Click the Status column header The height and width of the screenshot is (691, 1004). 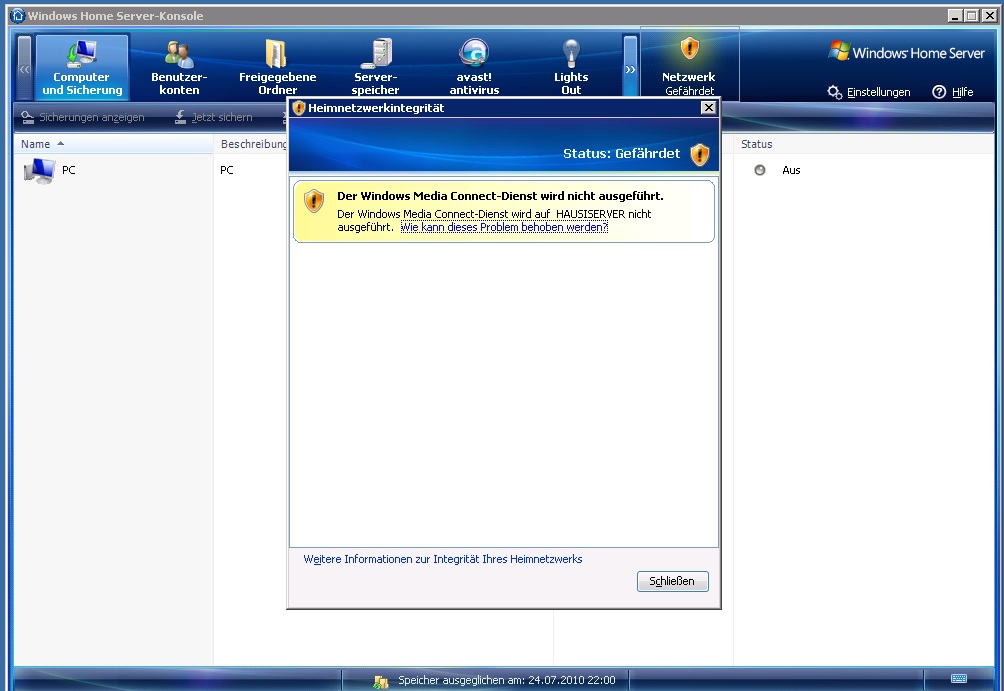point(756,144)
